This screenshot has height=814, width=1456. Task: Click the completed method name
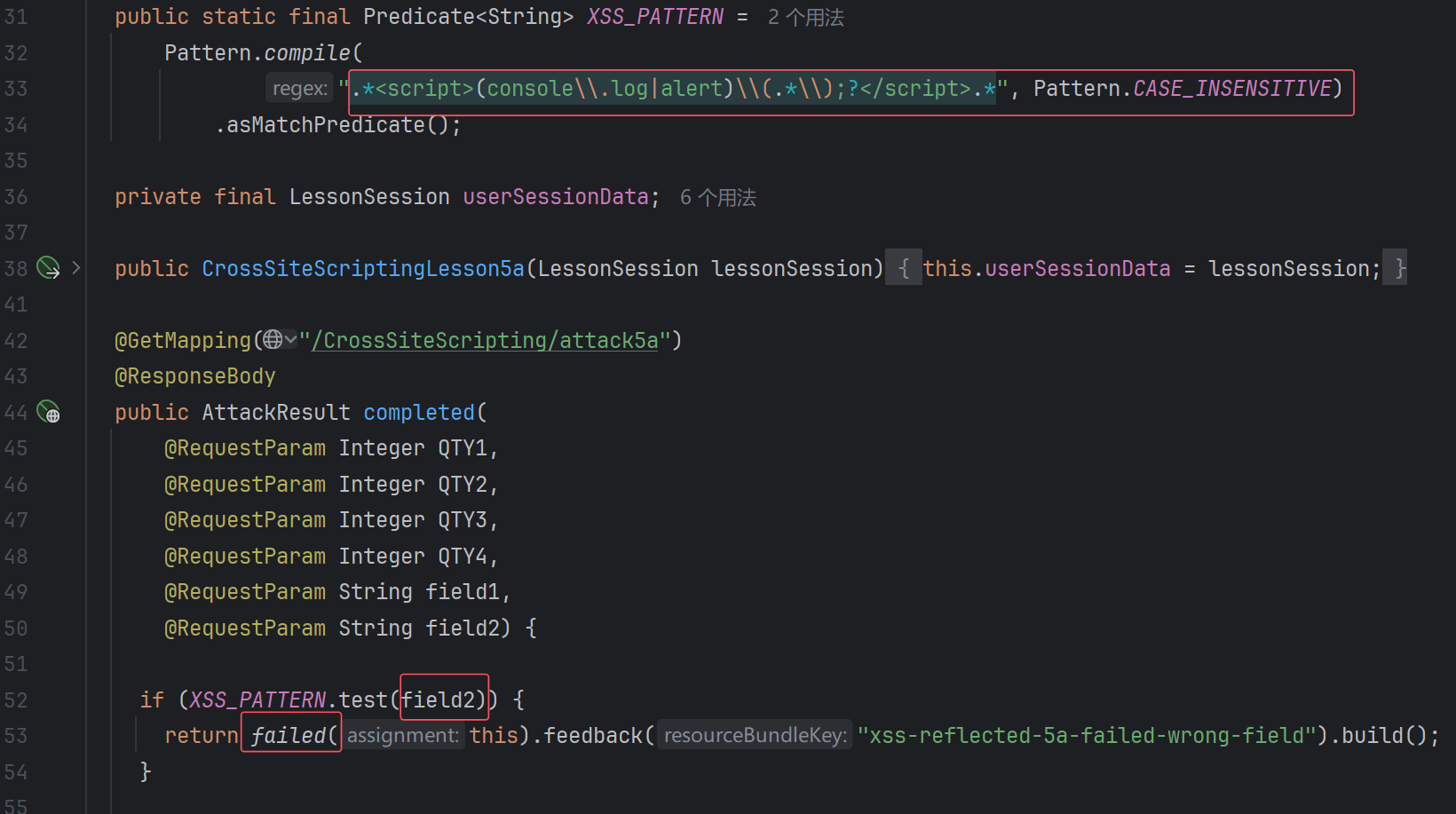[x=419, y=412]
